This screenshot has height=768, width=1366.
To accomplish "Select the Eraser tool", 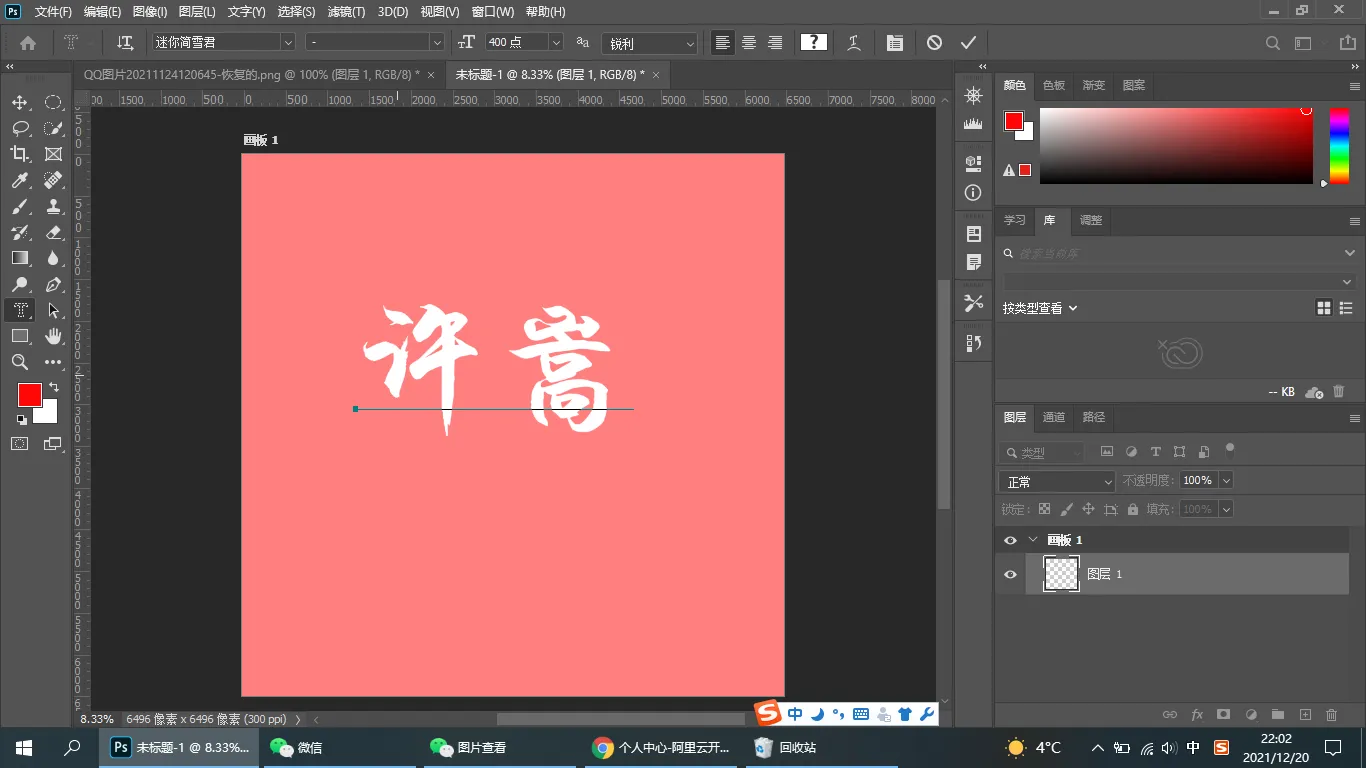I will pos(53,232).
